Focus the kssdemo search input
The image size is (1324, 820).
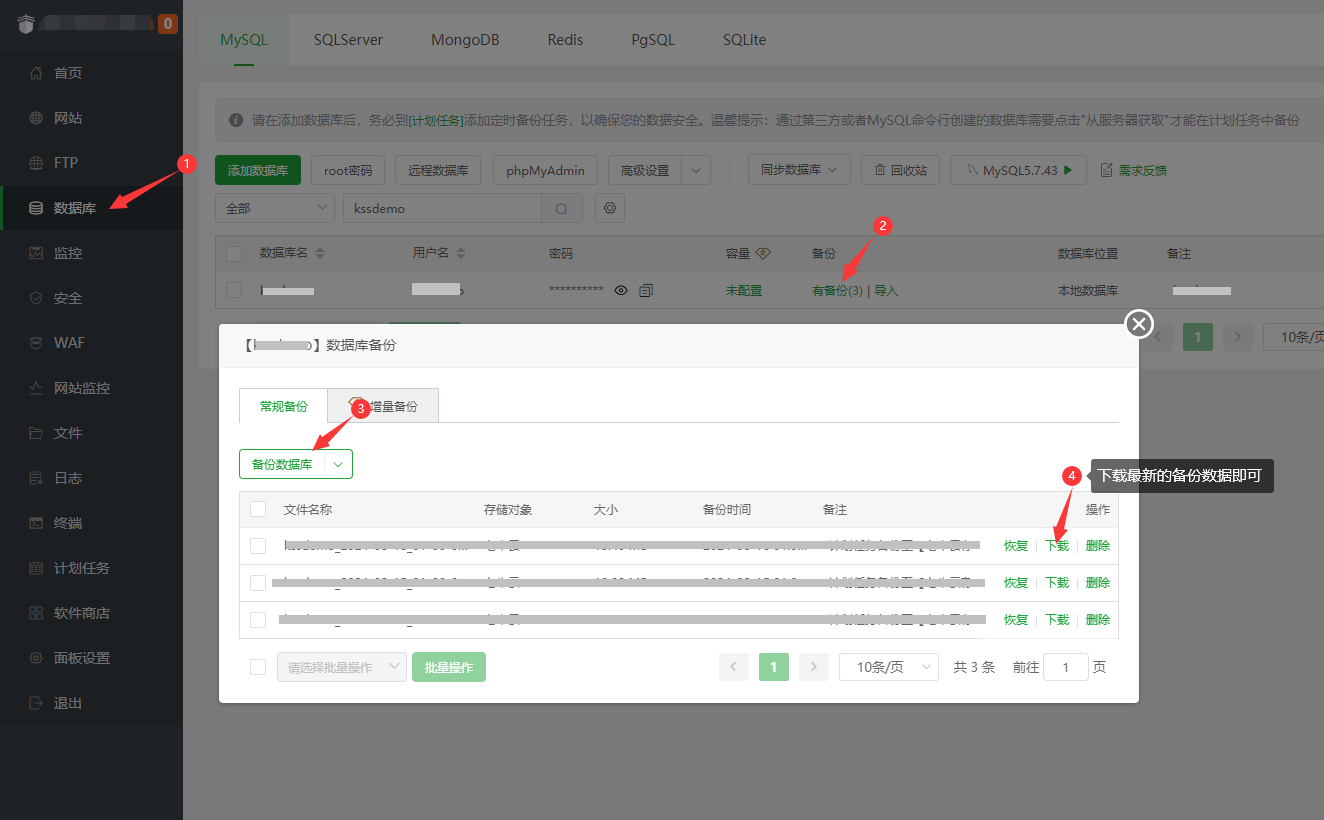pos(442,208)
